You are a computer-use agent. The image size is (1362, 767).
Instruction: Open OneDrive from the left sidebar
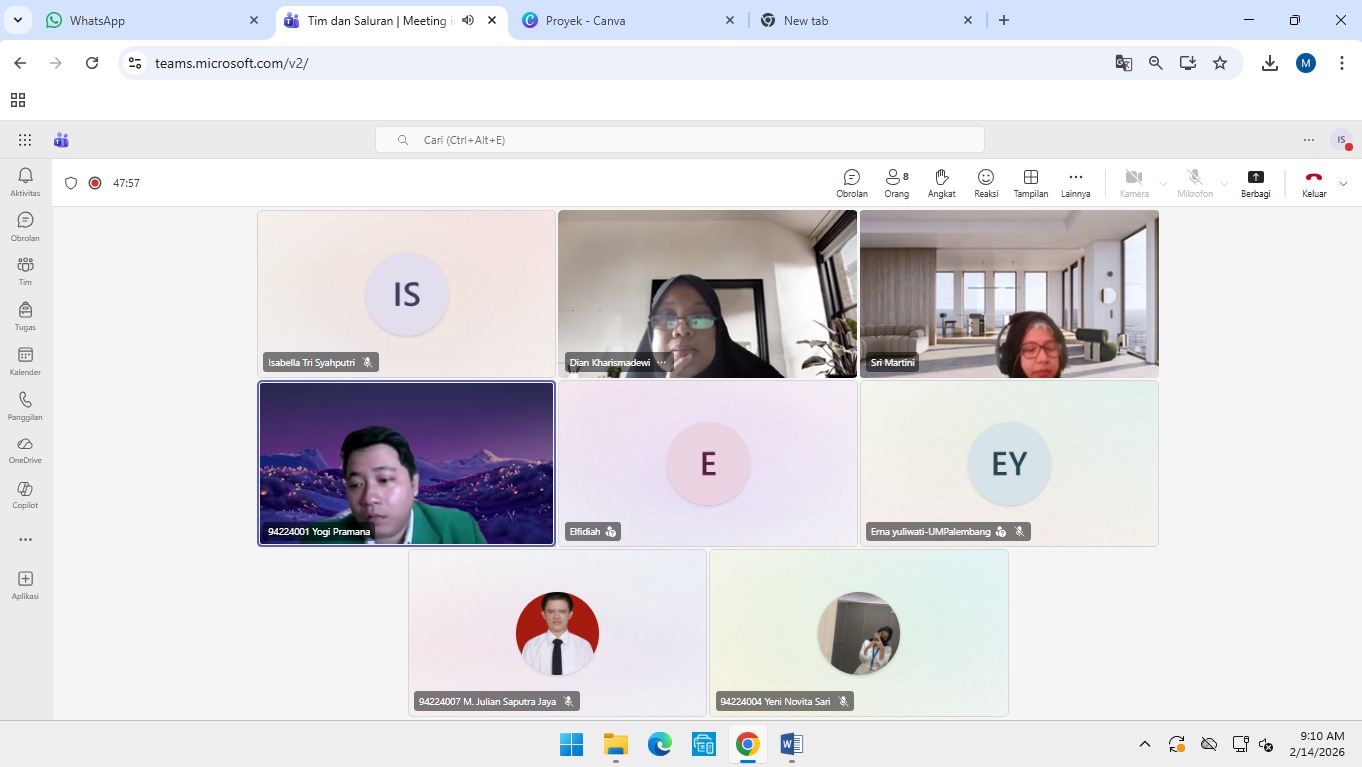click(25, 450)
